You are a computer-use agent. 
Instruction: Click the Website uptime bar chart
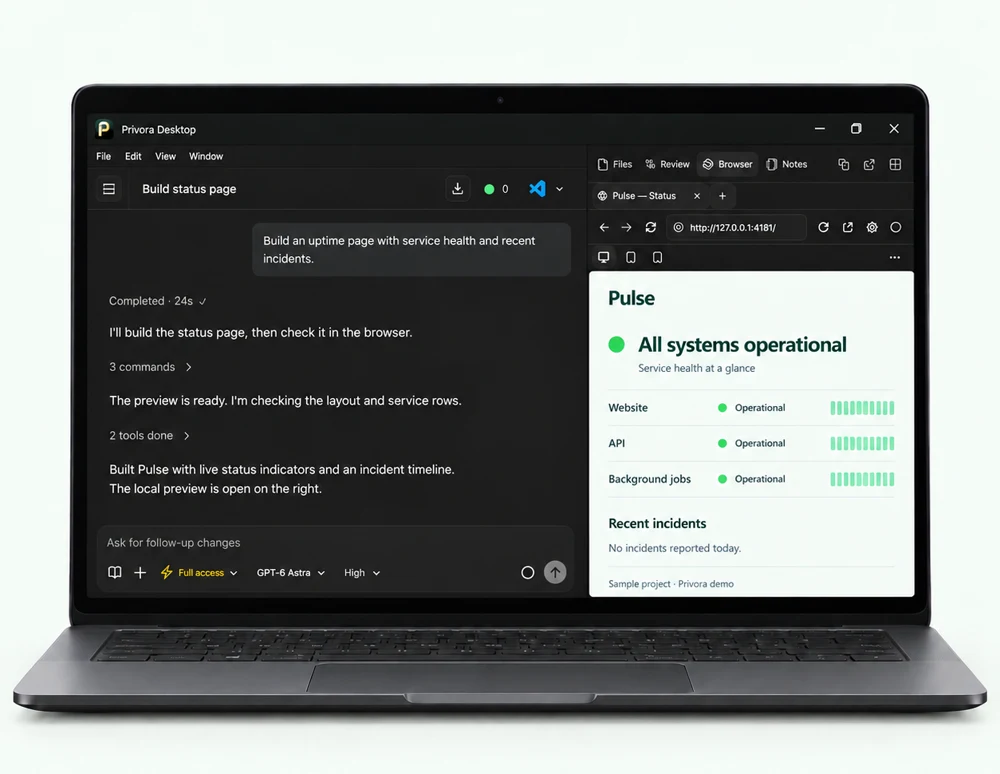[862, 408]
